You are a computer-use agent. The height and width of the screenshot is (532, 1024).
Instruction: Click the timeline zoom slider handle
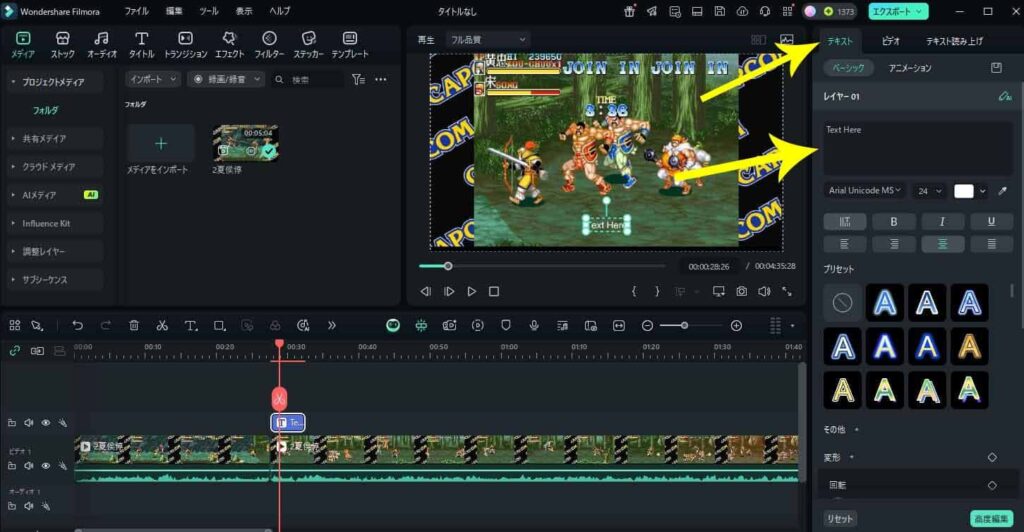(684, 325)
